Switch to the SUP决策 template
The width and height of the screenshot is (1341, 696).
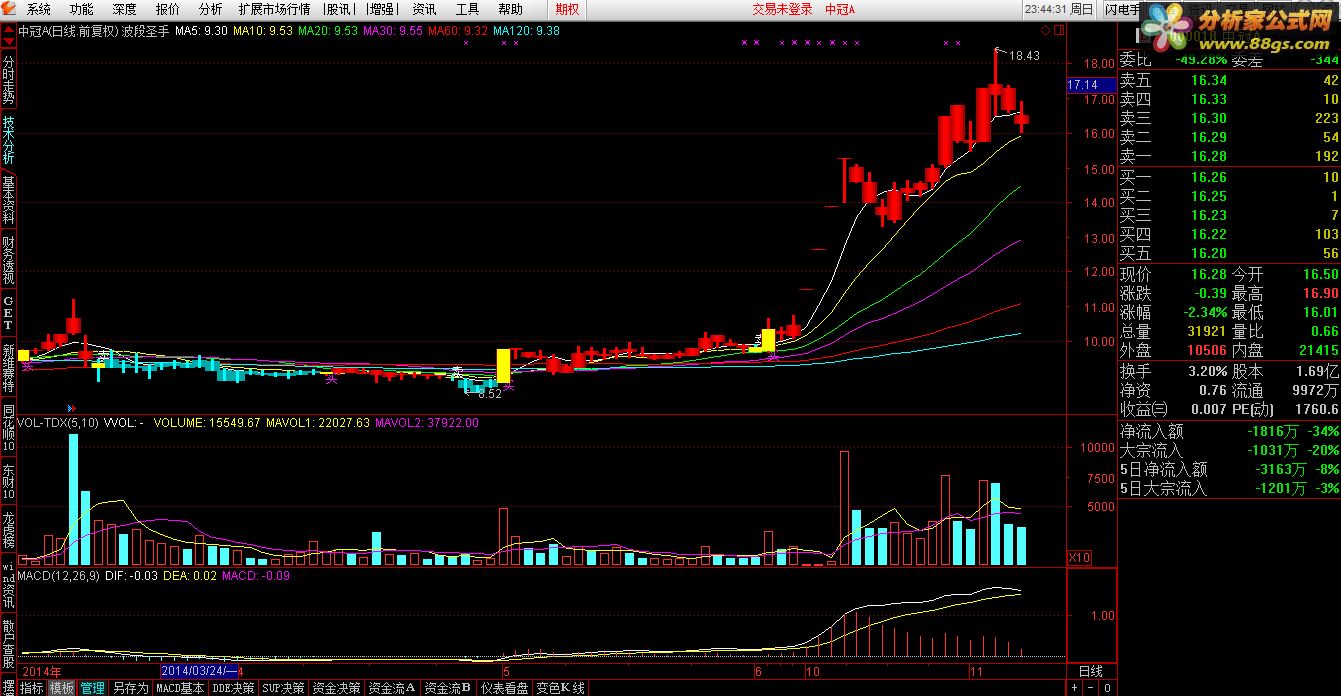pos(283,688)
